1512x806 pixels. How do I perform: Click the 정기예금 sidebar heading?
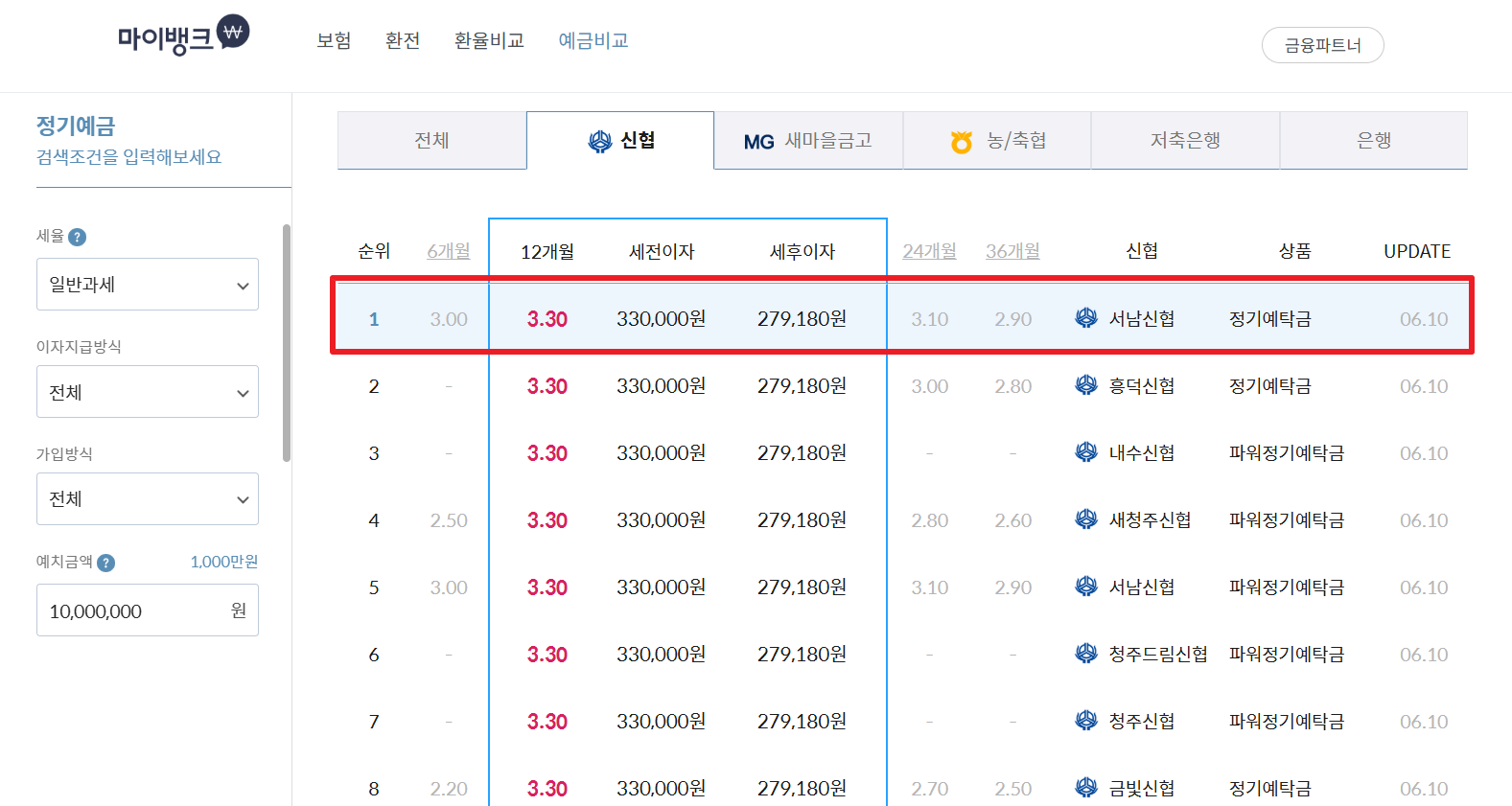point(76,126)
